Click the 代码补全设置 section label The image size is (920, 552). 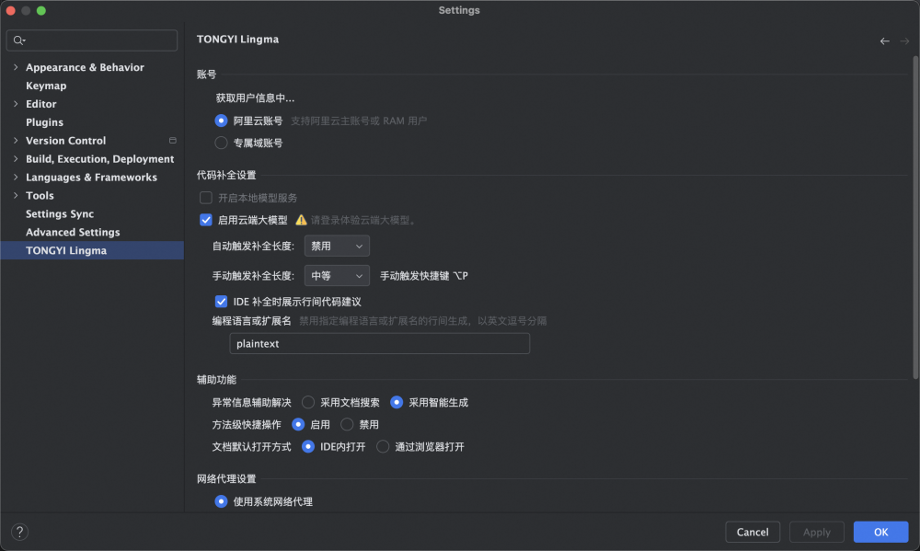click(226, 175)
